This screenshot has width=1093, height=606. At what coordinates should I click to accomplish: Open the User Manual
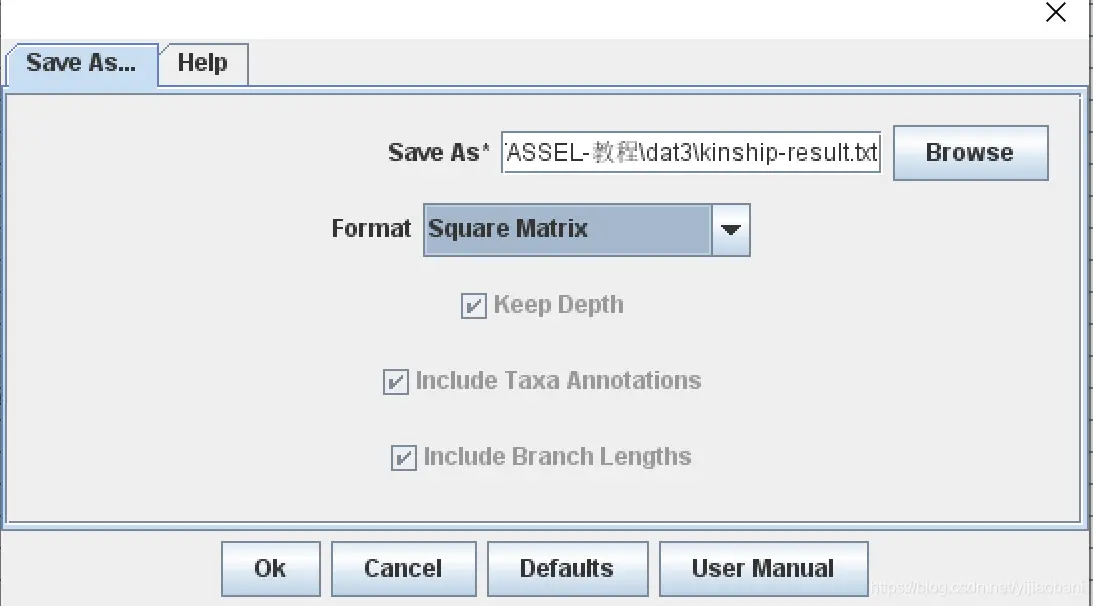(763, 569)
